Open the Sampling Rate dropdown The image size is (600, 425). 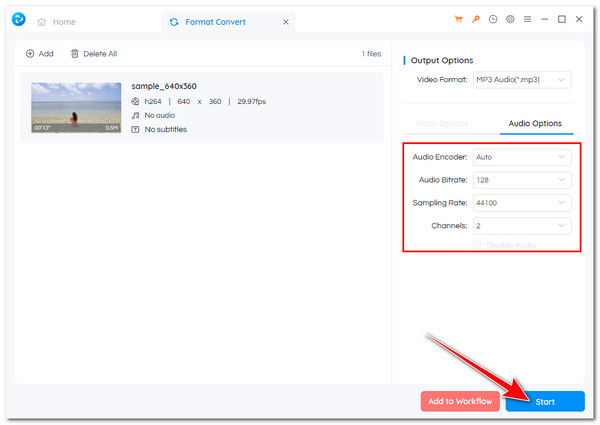[520, 203]
